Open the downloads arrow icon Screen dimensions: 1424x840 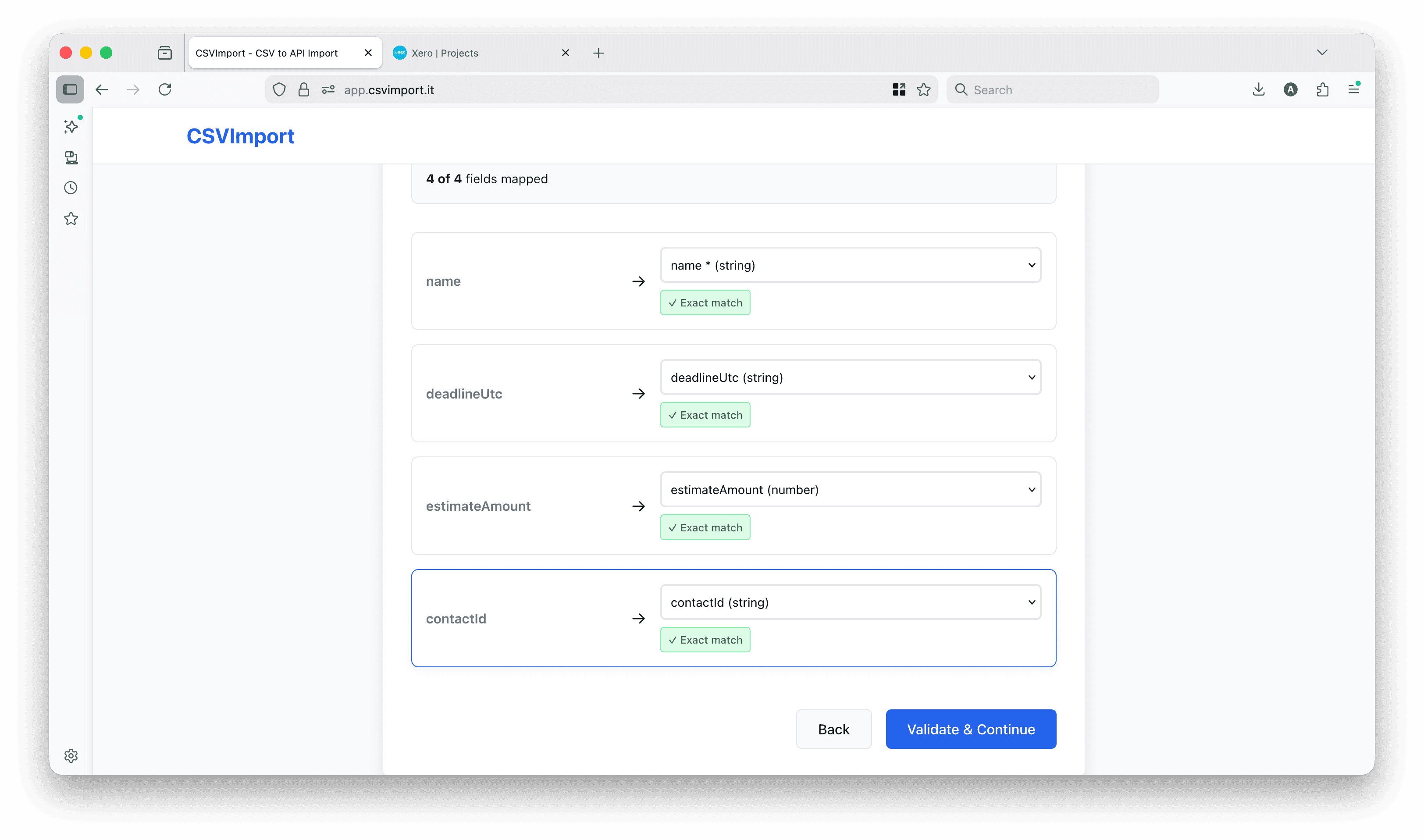(1259, 89)
